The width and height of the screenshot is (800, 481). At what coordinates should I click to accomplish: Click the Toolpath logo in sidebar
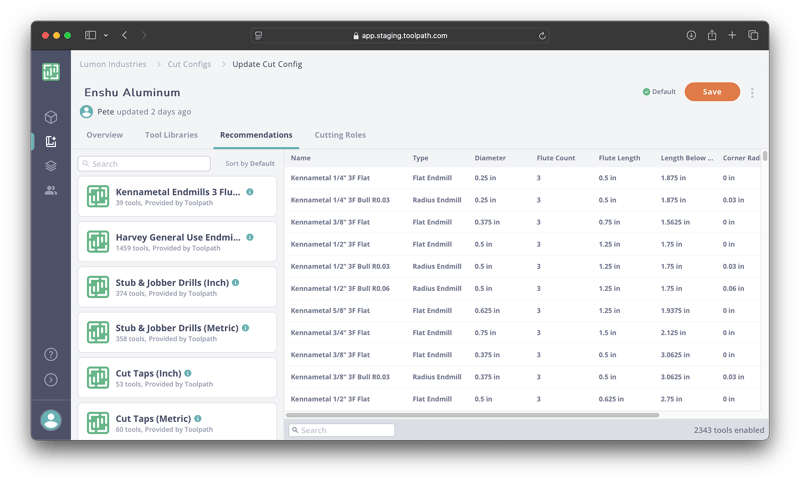point(51,72)
